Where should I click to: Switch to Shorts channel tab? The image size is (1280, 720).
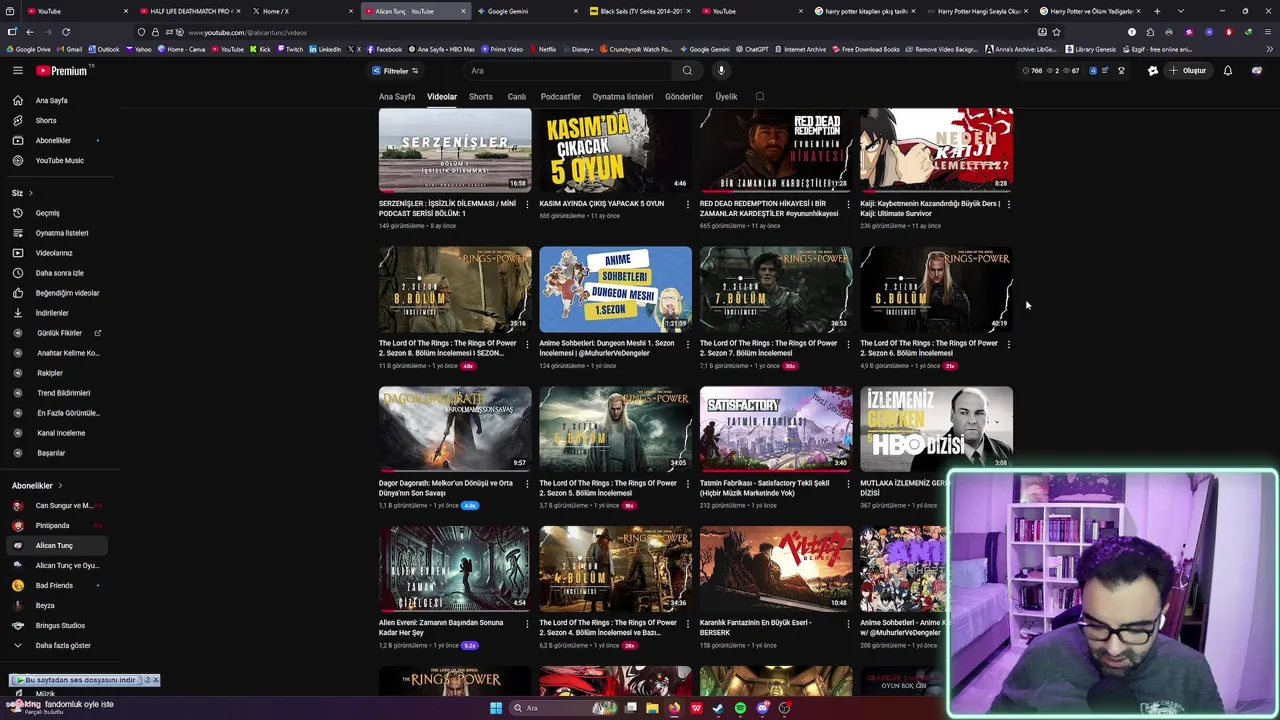click(481, 97)
